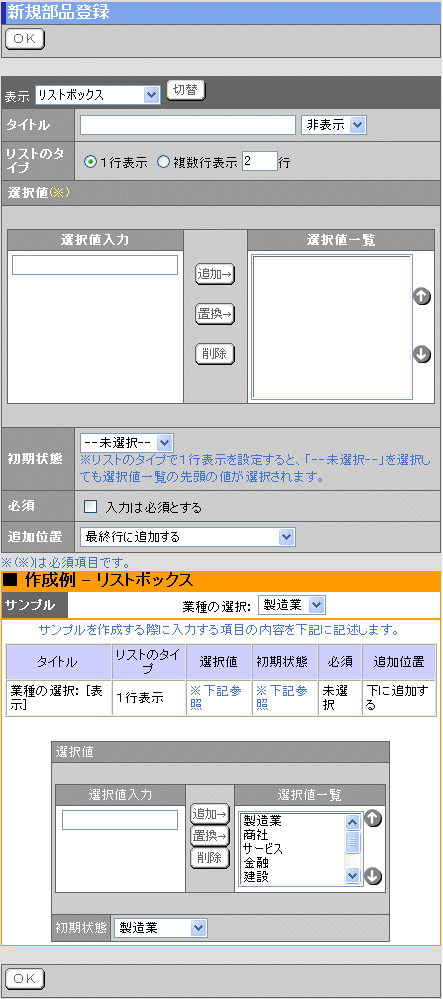Image resolution: width=443 pixels, height=999 pixels.
Task: Open the 非表示 title visibility dropdown
Action: (x=334, y=126)
